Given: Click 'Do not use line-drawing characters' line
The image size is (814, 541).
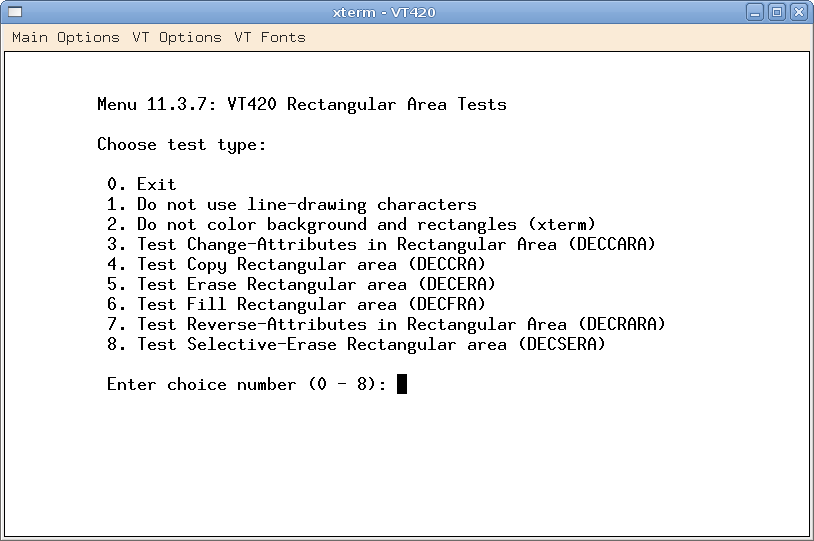Looking at the screenshot, I should 292,204.
